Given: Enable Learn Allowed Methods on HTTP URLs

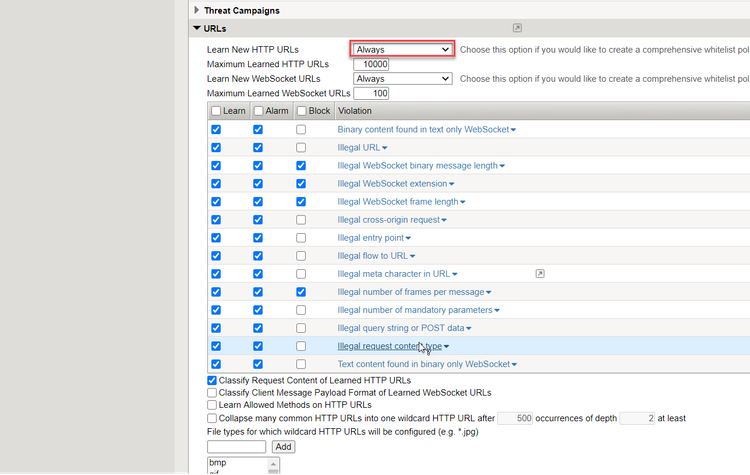Looking at the screenshot, I should [x=212, y=405].
